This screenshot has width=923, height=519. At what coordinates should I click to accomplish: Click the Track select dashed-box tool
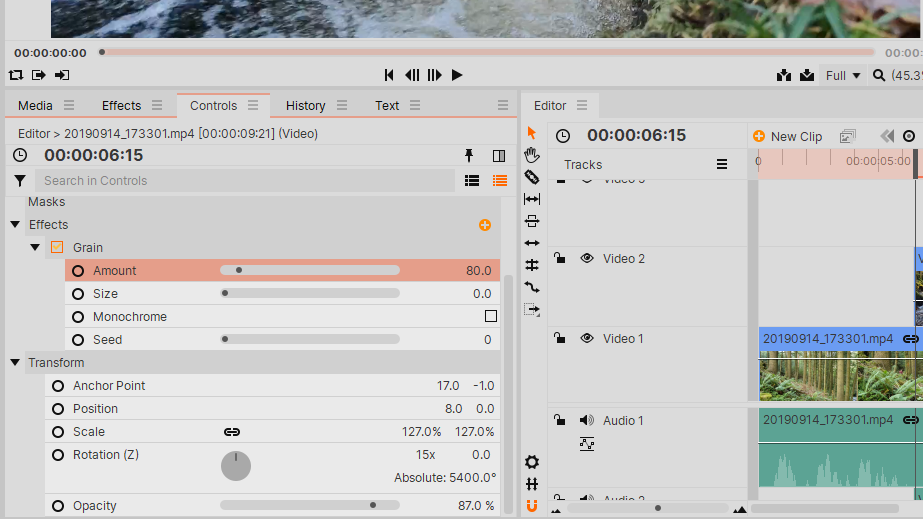[x=532, y=310]
